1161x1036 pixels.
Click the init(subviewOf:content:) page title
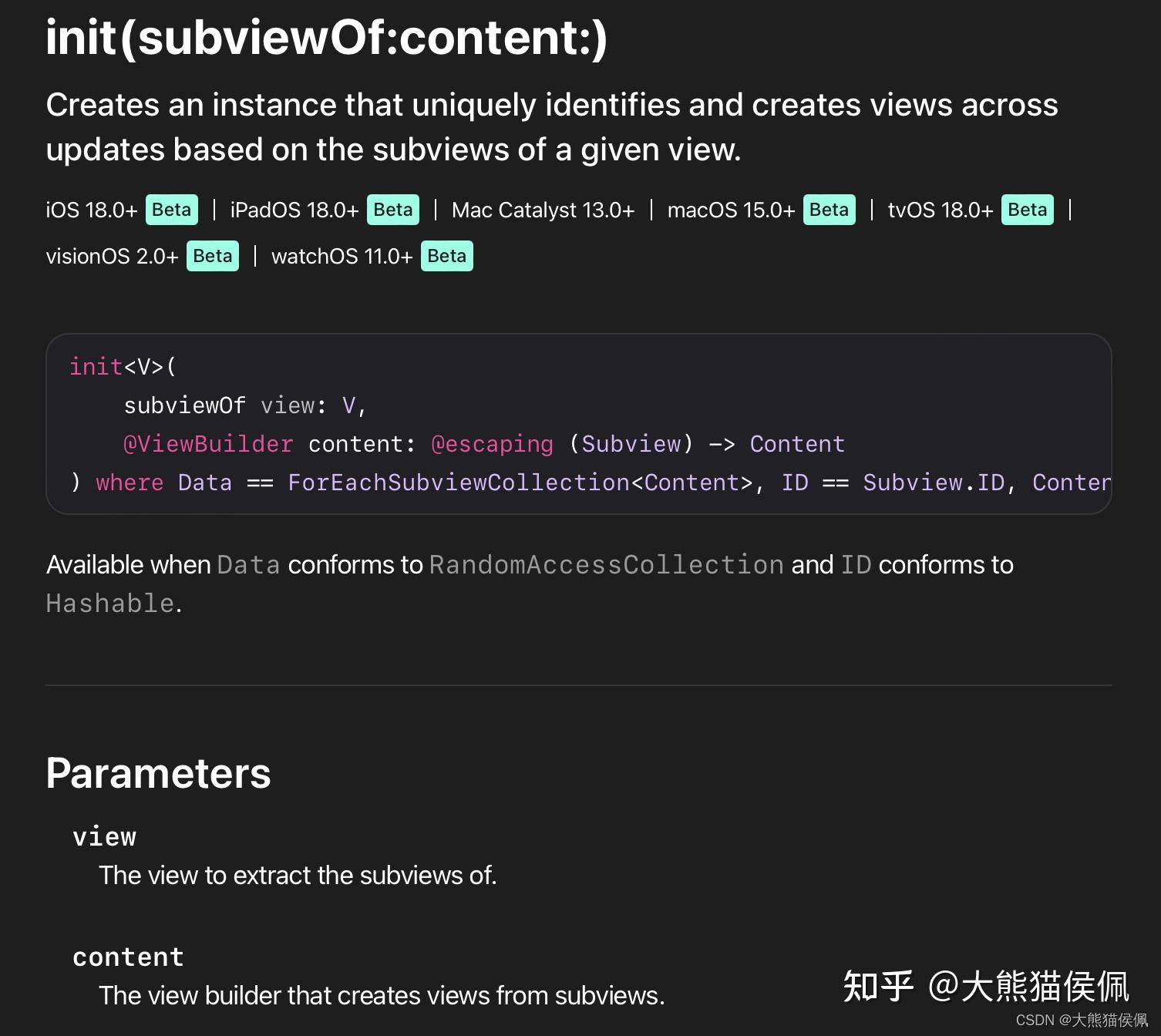pos(327,39)
